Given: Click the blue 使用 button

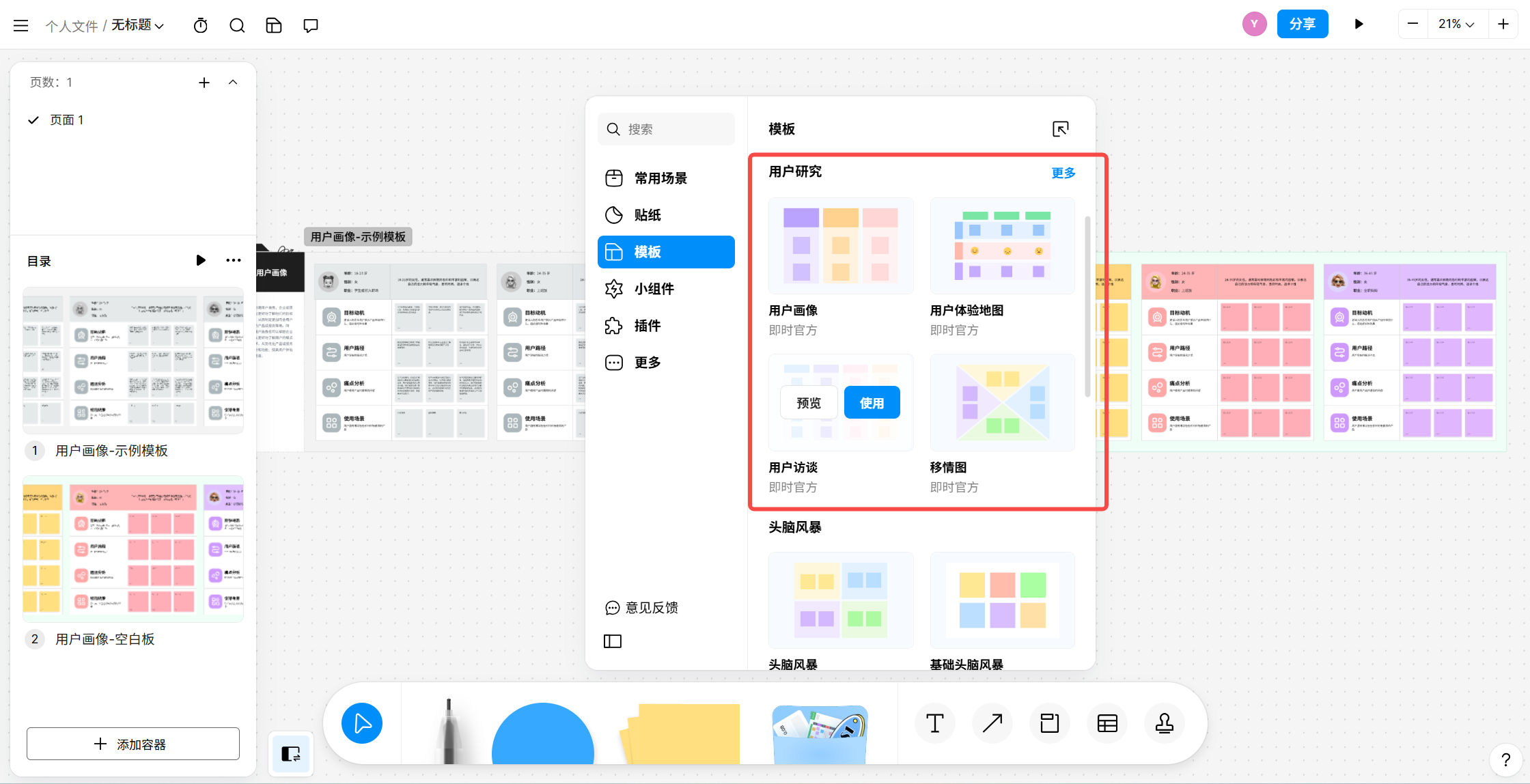Looking at the screenshot, I should [872, 403].
